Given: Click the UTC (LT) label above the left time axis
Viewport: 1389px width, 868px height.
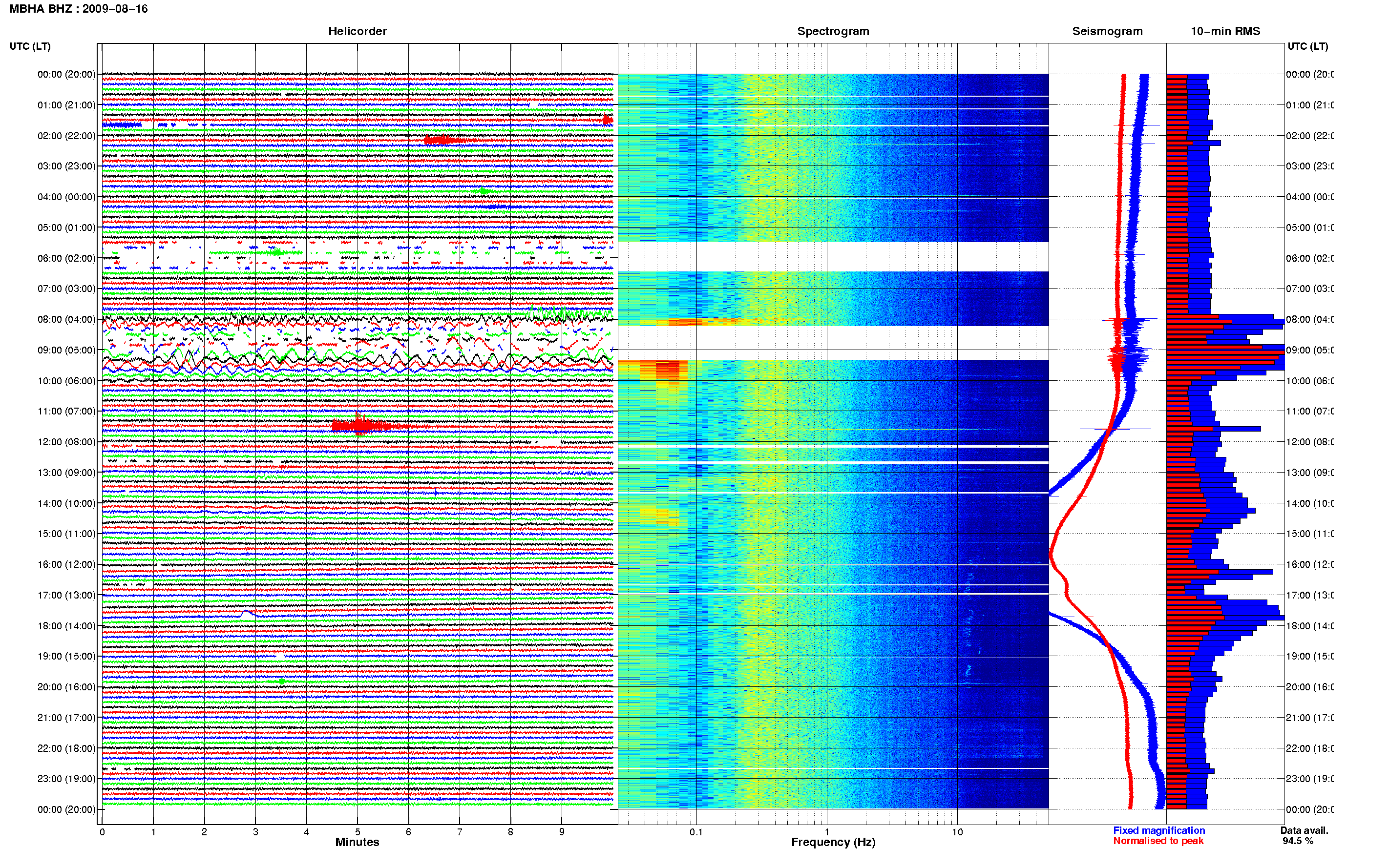Looking at the screenshot, I should click(30, 46).
